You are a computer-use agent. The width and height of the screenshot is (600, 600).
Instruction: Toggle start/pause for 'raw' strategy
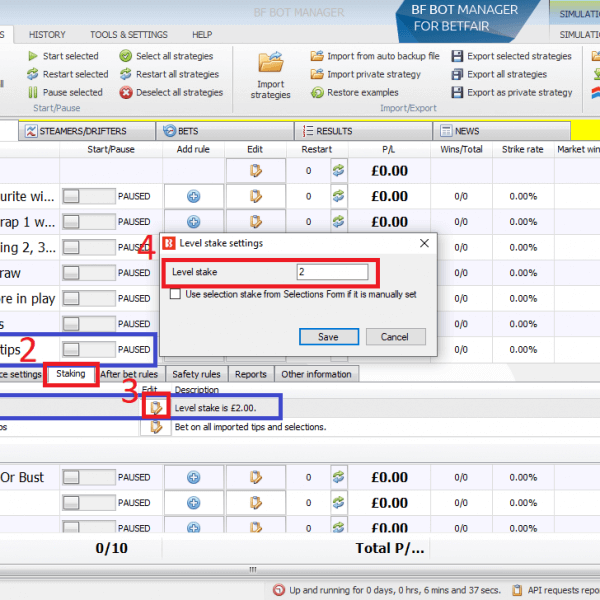[89, 273]
